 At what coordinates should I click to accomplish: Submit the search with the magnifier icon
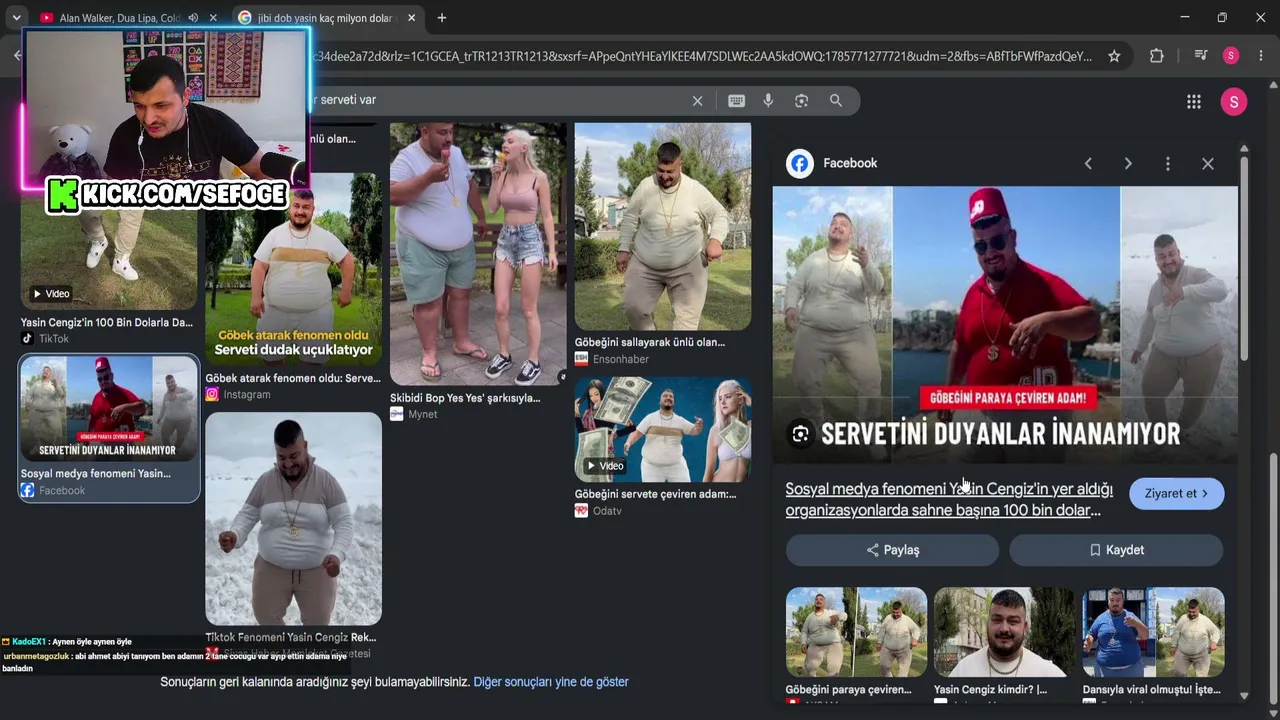836,100
